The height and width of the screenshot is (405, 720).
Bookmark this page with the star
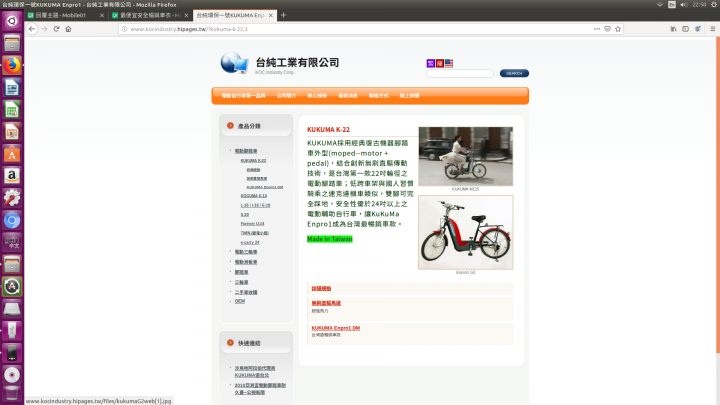(x=618, y=29)
